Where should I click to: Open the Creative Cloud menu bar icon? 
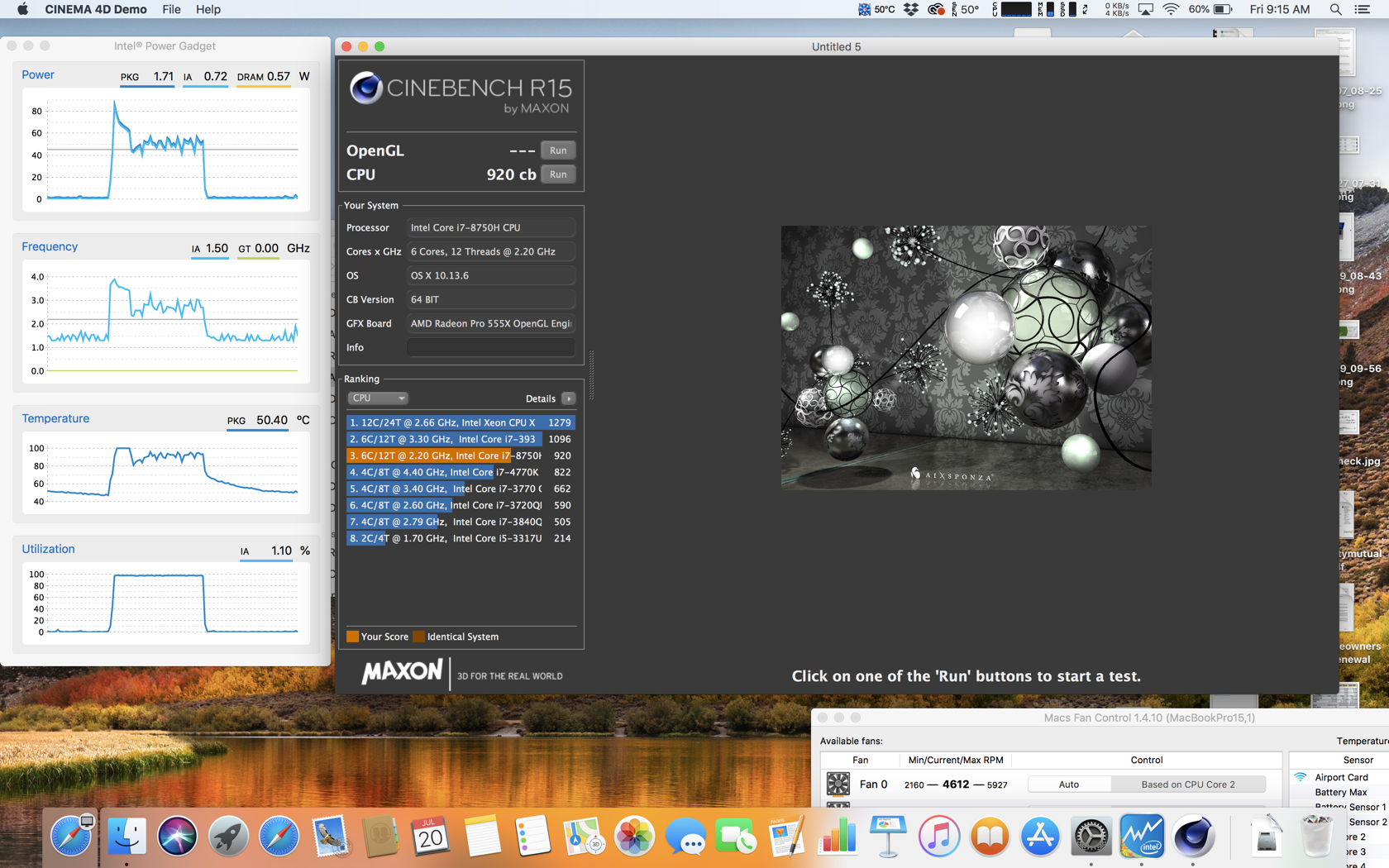point(936,9)
